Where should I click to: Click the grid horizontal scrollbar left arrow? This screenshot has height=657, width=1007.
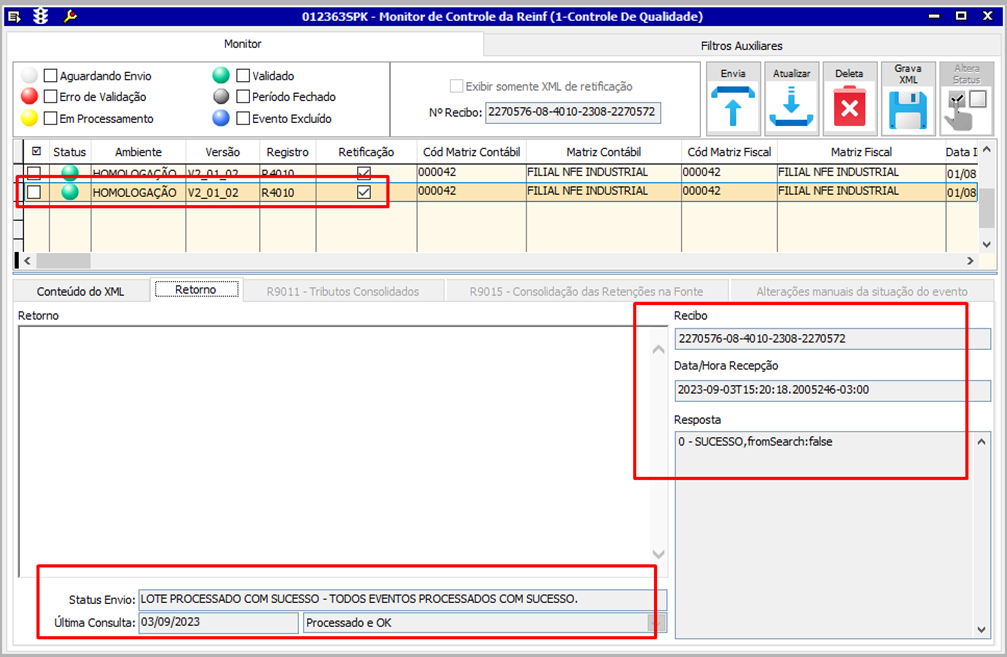[x=28, y=261]
